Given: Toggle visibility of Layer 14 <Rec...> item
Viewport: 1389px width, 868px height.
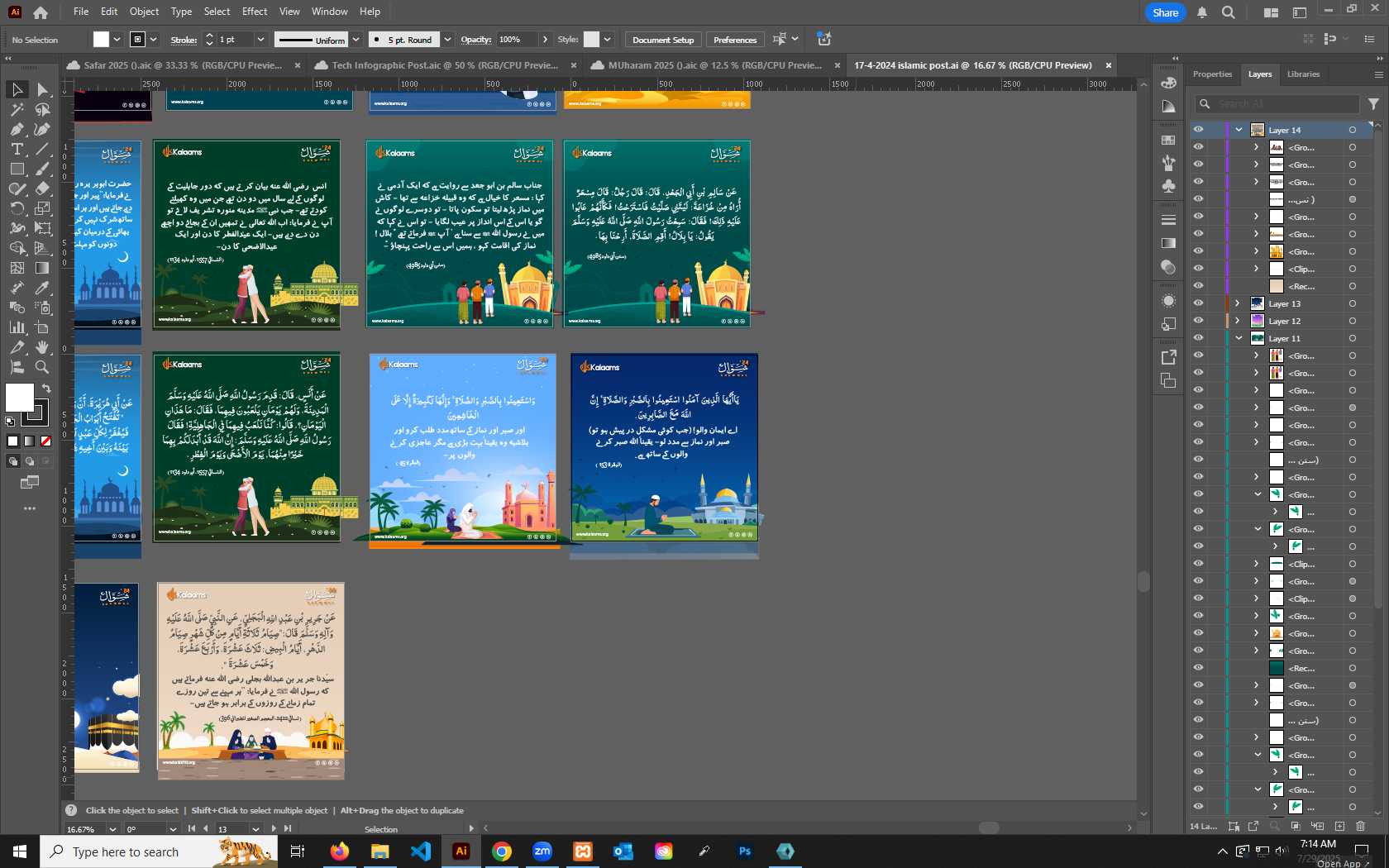Looking at the screenshot, I should point(1198,286).
